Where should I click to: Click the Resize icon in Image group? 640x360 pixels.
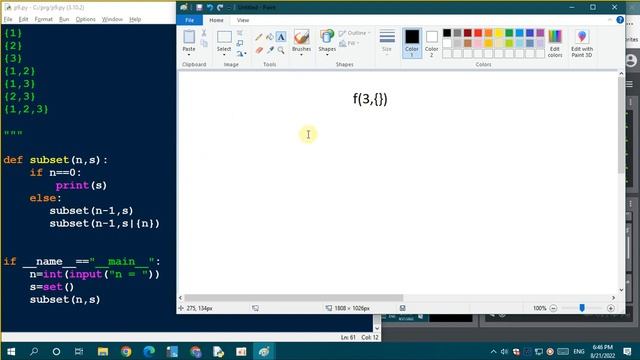point(240,43)
